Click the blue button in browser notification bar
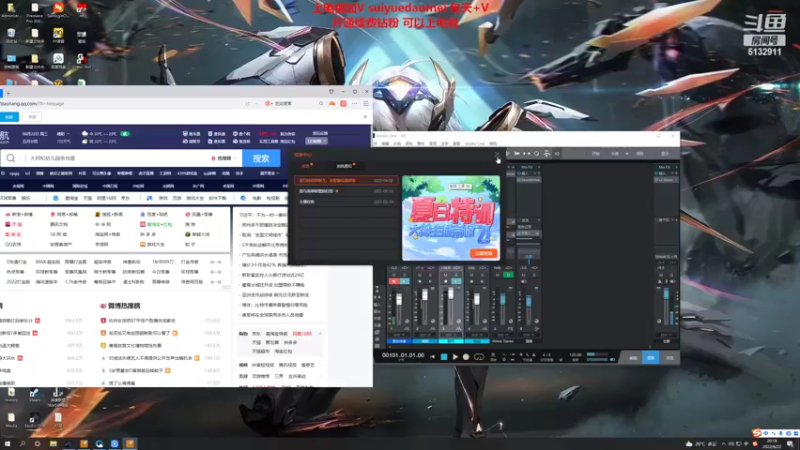 [9, 117]
